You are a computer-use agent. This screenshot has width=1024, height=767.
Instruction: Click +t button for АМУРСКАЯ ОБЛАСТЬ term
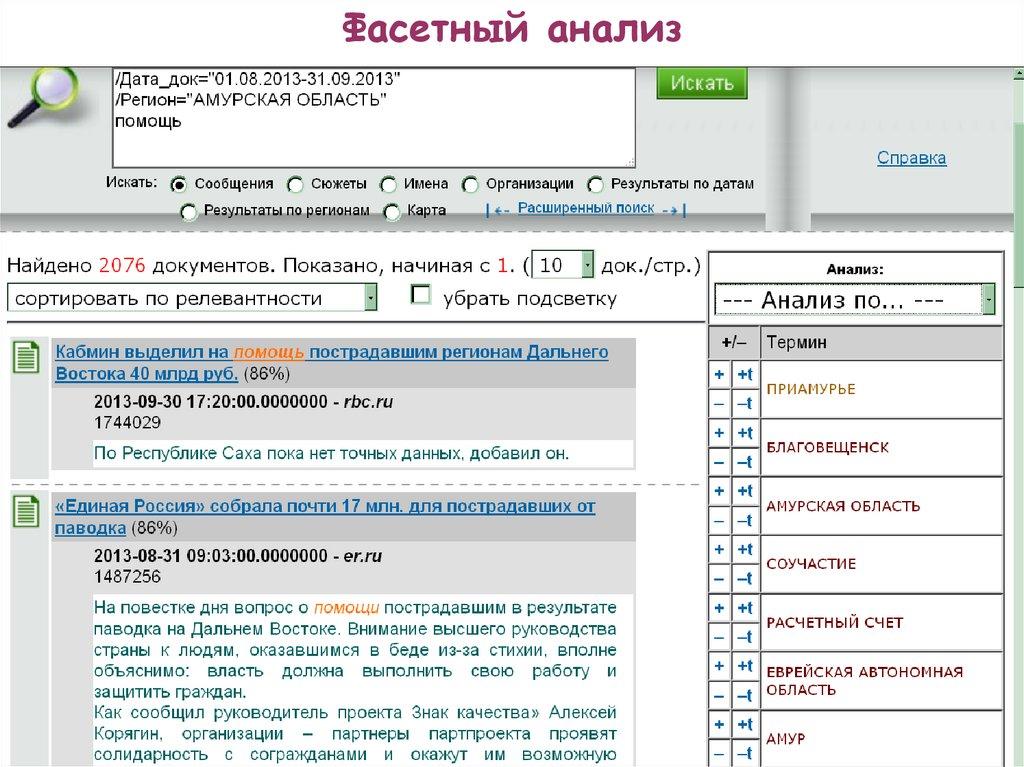pyautogui.click(x=745, y=491)
